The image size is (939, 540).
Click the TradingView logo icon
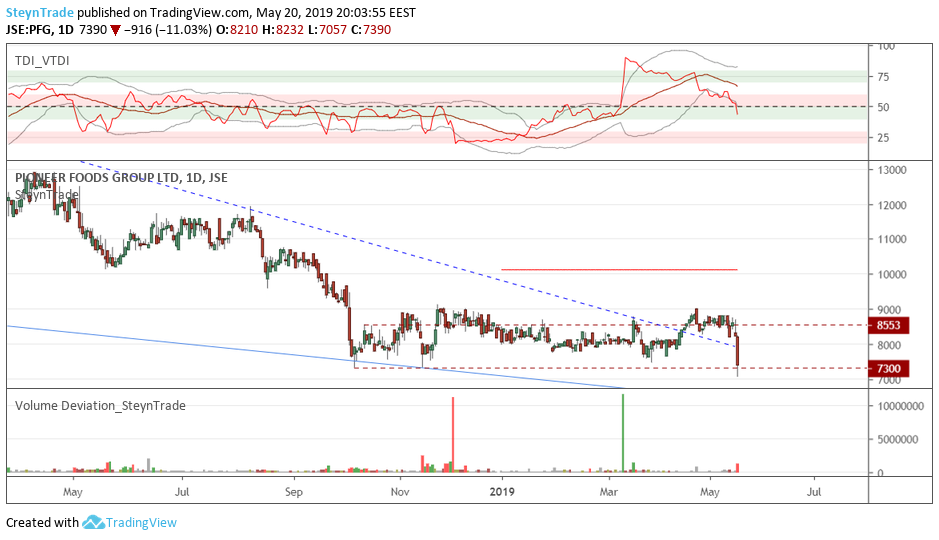tap(93, 522)
